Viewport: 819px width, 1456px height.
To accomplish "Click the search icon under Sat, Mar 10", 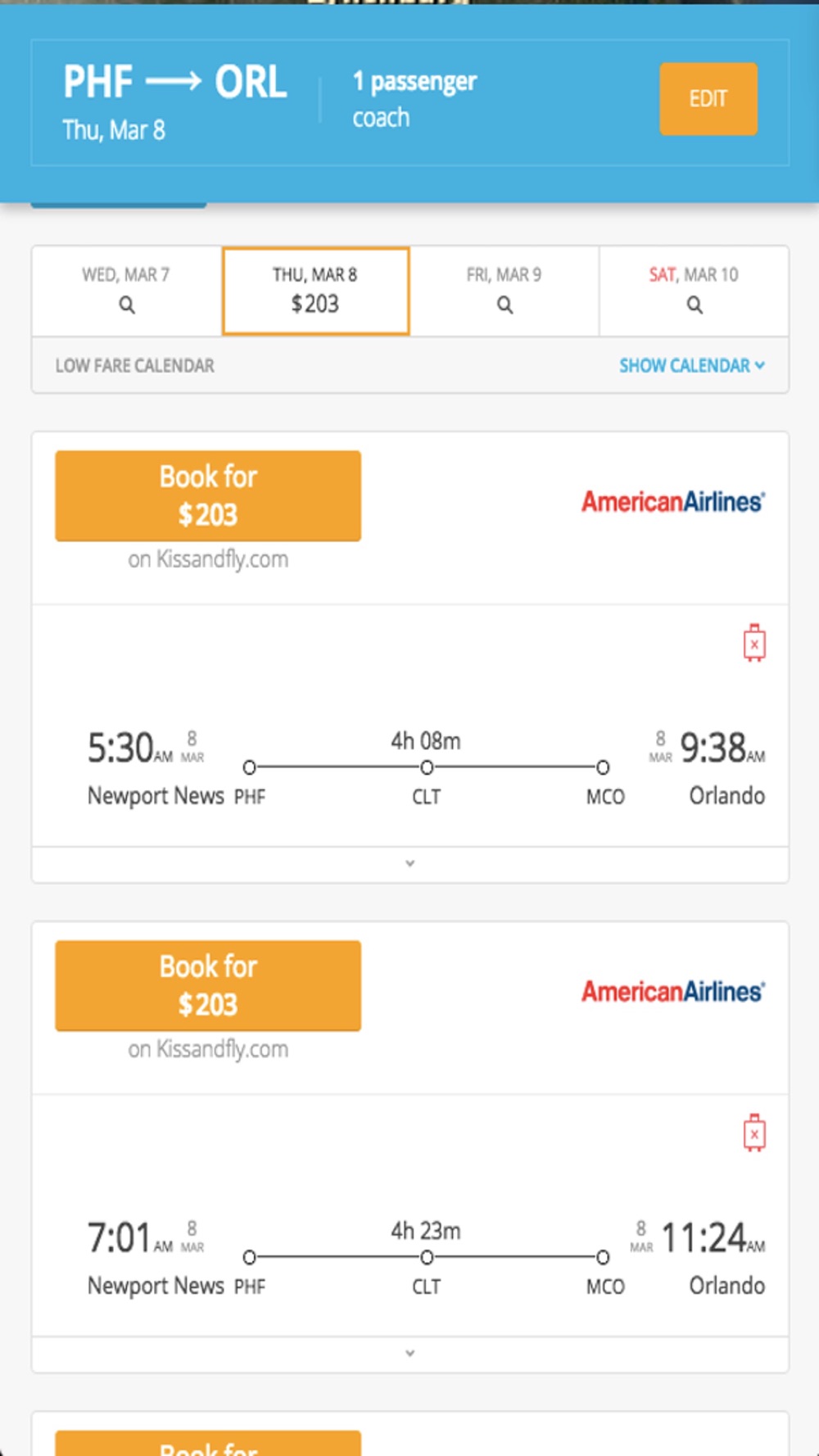I will pos(695,305).
